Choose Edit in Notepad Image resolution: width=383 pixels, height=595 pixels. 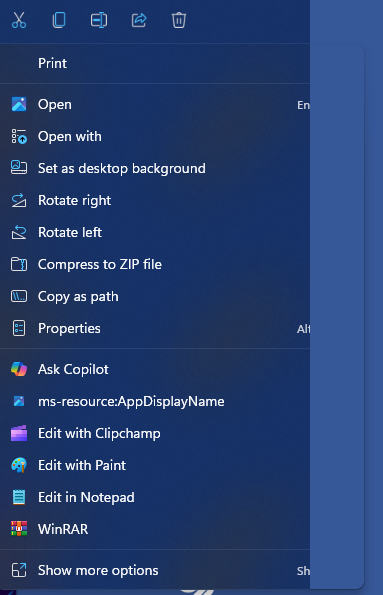pos(155,497)
